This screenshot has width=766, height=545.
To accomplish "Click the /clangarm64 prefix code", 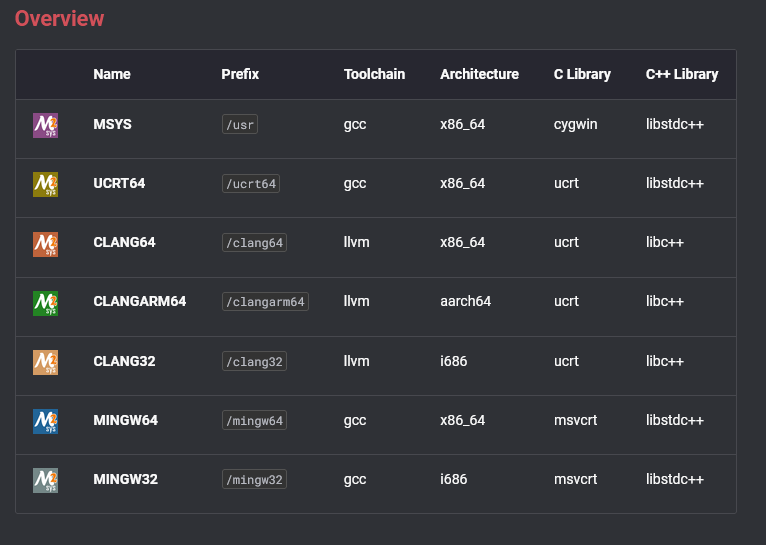I will (265, 302).
